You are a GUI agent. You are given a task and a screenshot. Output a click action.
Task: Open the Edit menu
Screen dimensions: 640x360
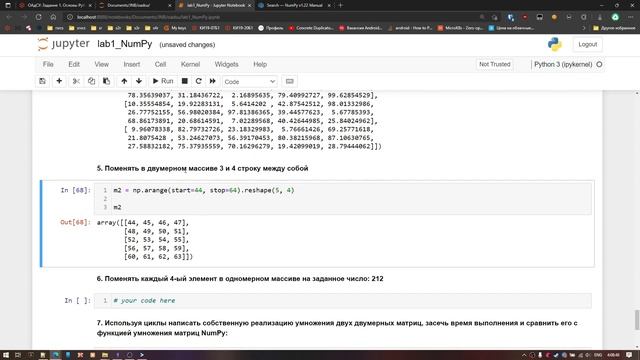[x=74, y=64]
